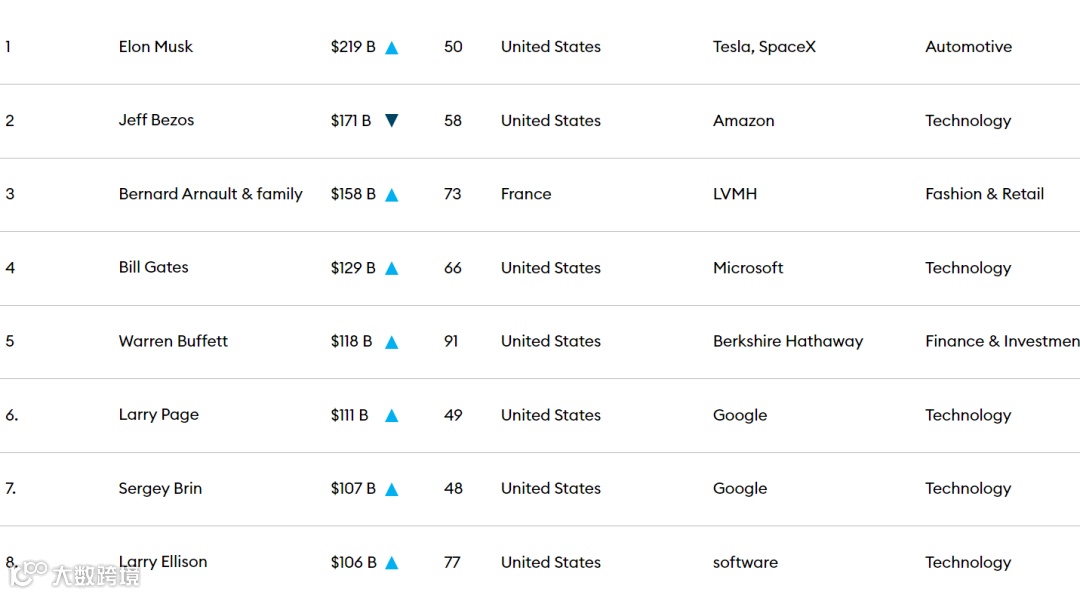Click the Berkshire Hathaway source cell
Viewport: 1080px width, 595px height.
[787, 341]
